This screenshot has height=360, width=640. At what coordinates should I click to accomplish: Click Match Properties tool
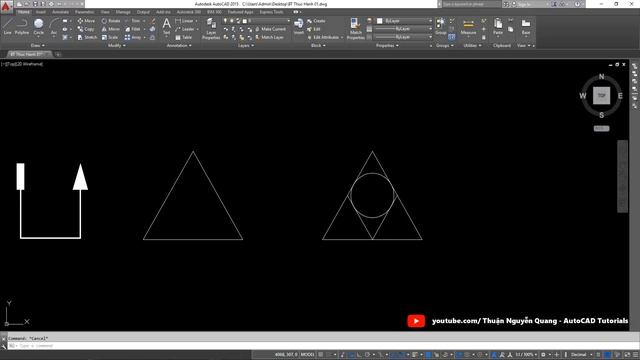pos(355,29)
